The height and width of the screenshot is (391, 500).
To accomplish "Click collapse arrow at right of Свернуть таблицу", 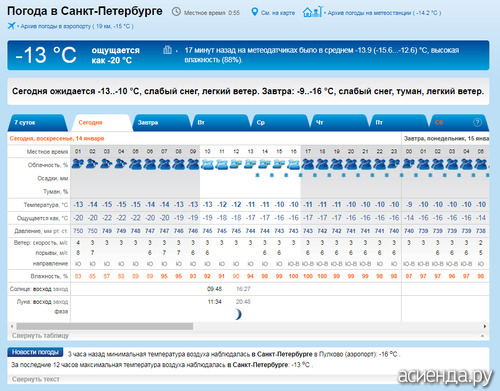I will pyautogui.click(x=482, y=336).
